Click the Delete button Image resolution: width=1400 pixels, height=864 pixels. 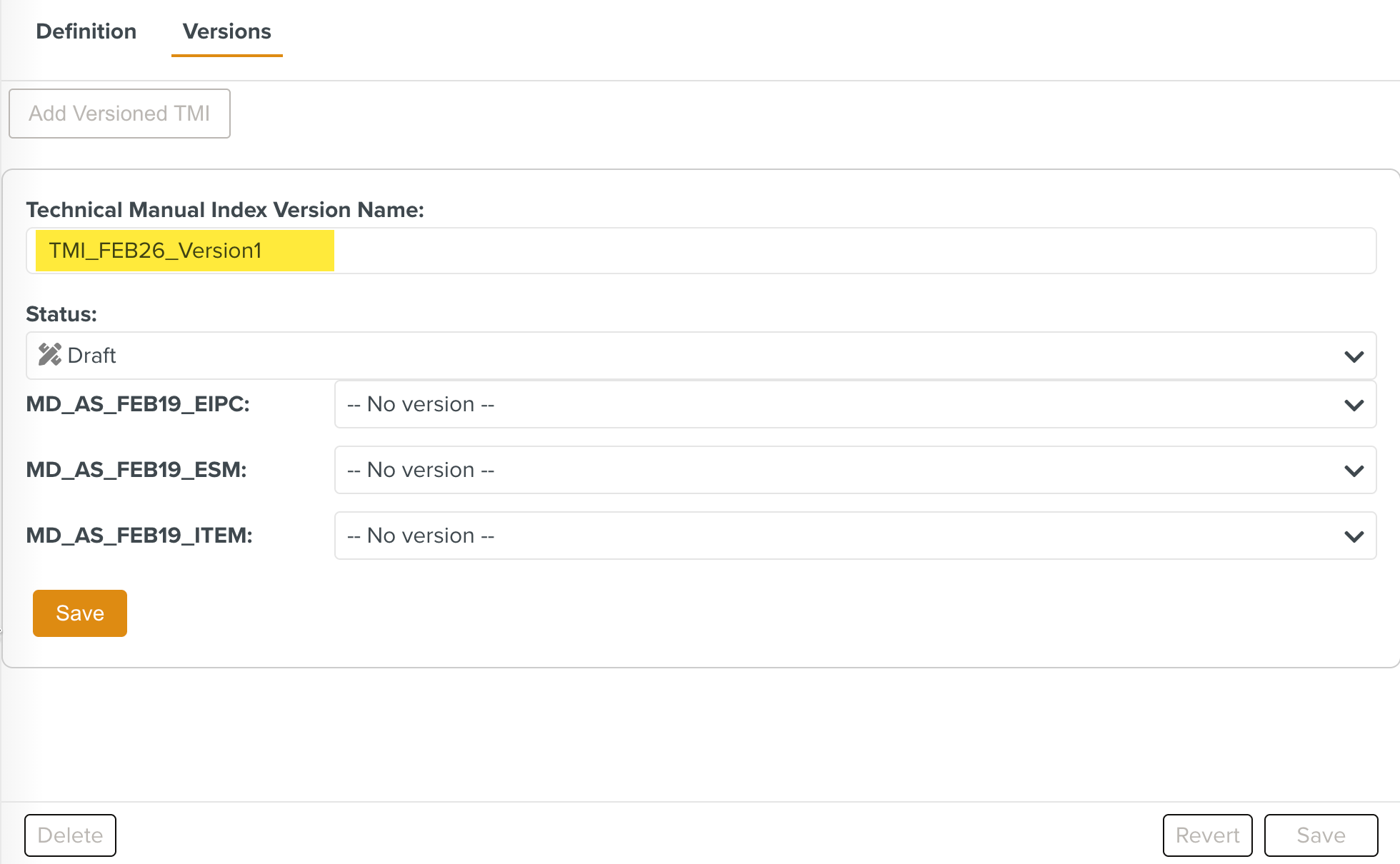pyautogui.click(x=69, y=835)
